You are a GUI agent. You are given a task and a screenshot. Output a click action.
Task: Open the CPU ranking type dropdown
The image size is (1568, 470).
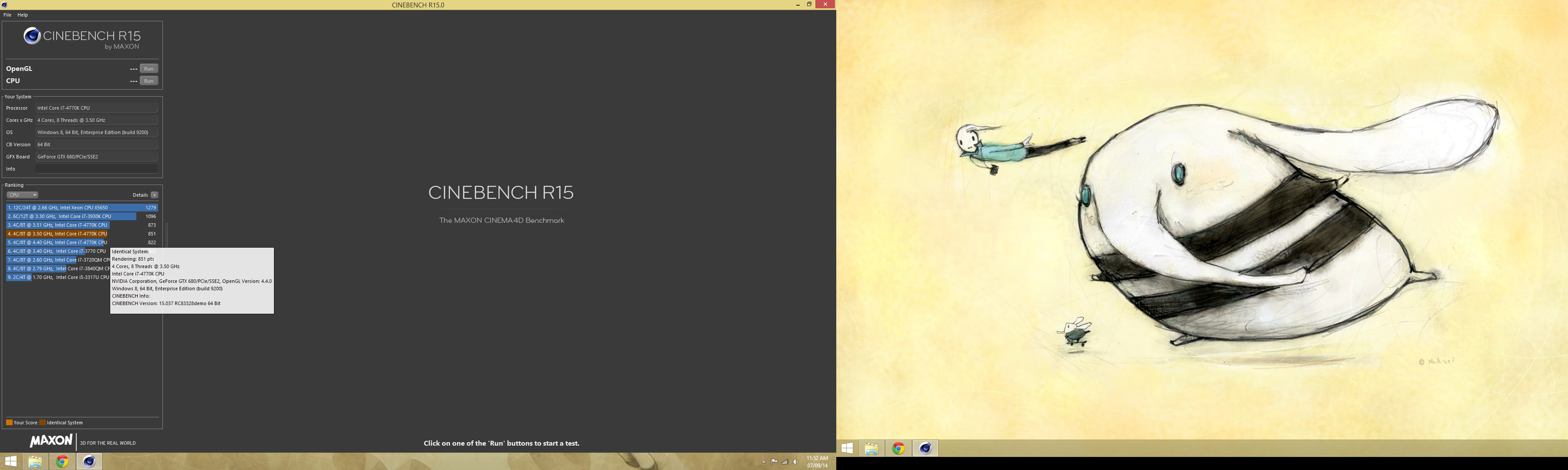[23, 195]
